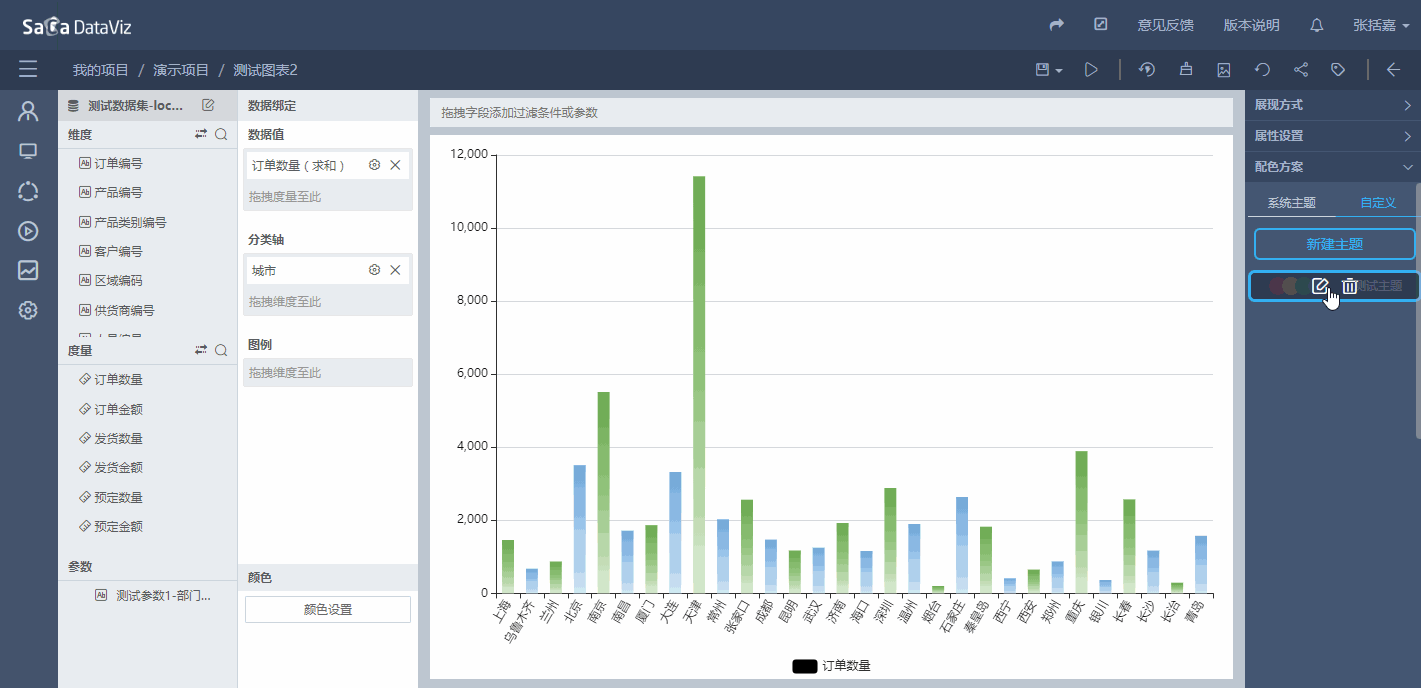Open the 意见反馈 link
This screenshot has height=688, width=1421.
1165,25
